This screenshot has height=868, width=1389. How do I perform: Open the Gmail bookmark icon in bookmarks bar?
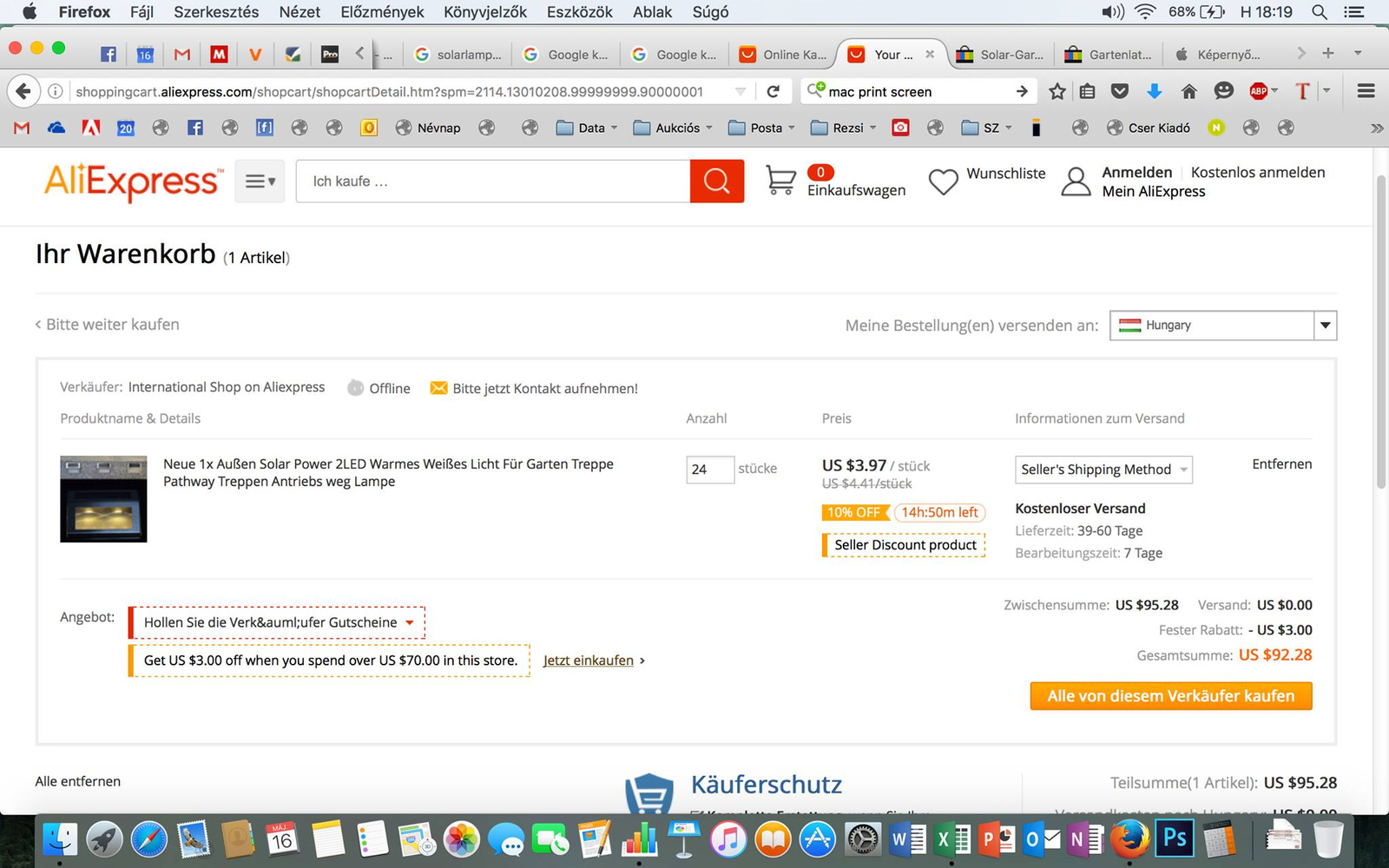tap(22, 128)
